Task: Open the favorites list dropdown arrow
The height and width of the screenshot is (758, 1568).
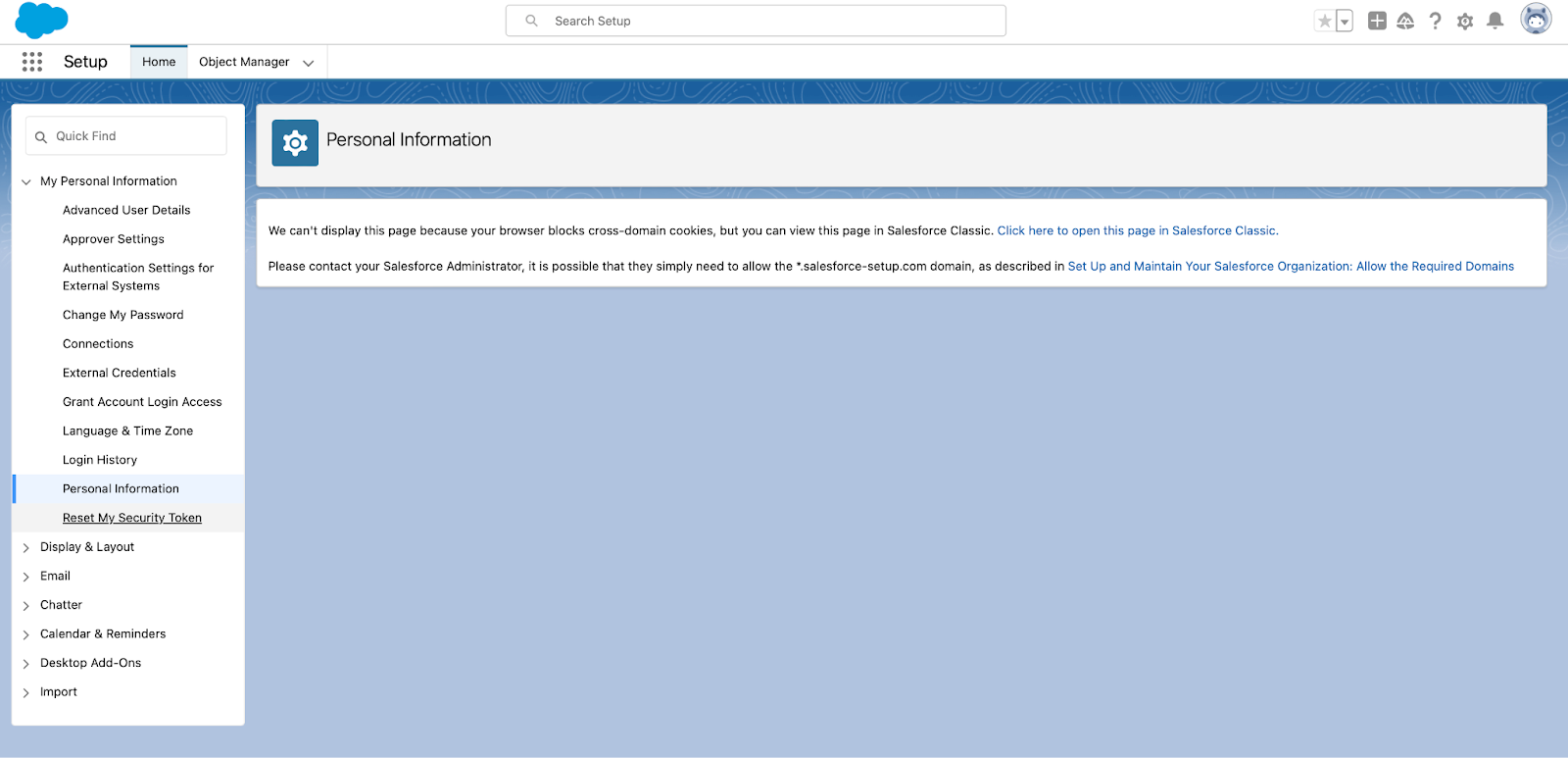Action: 1345,21
